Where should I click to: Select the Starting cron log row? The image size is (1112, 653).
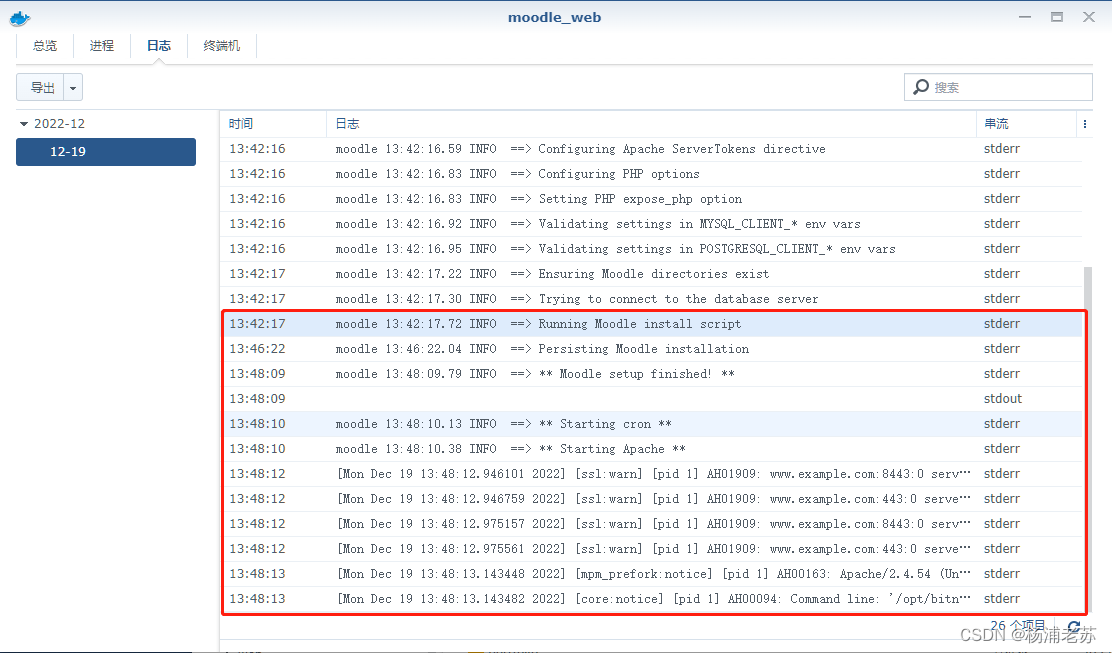pos(651,424)
